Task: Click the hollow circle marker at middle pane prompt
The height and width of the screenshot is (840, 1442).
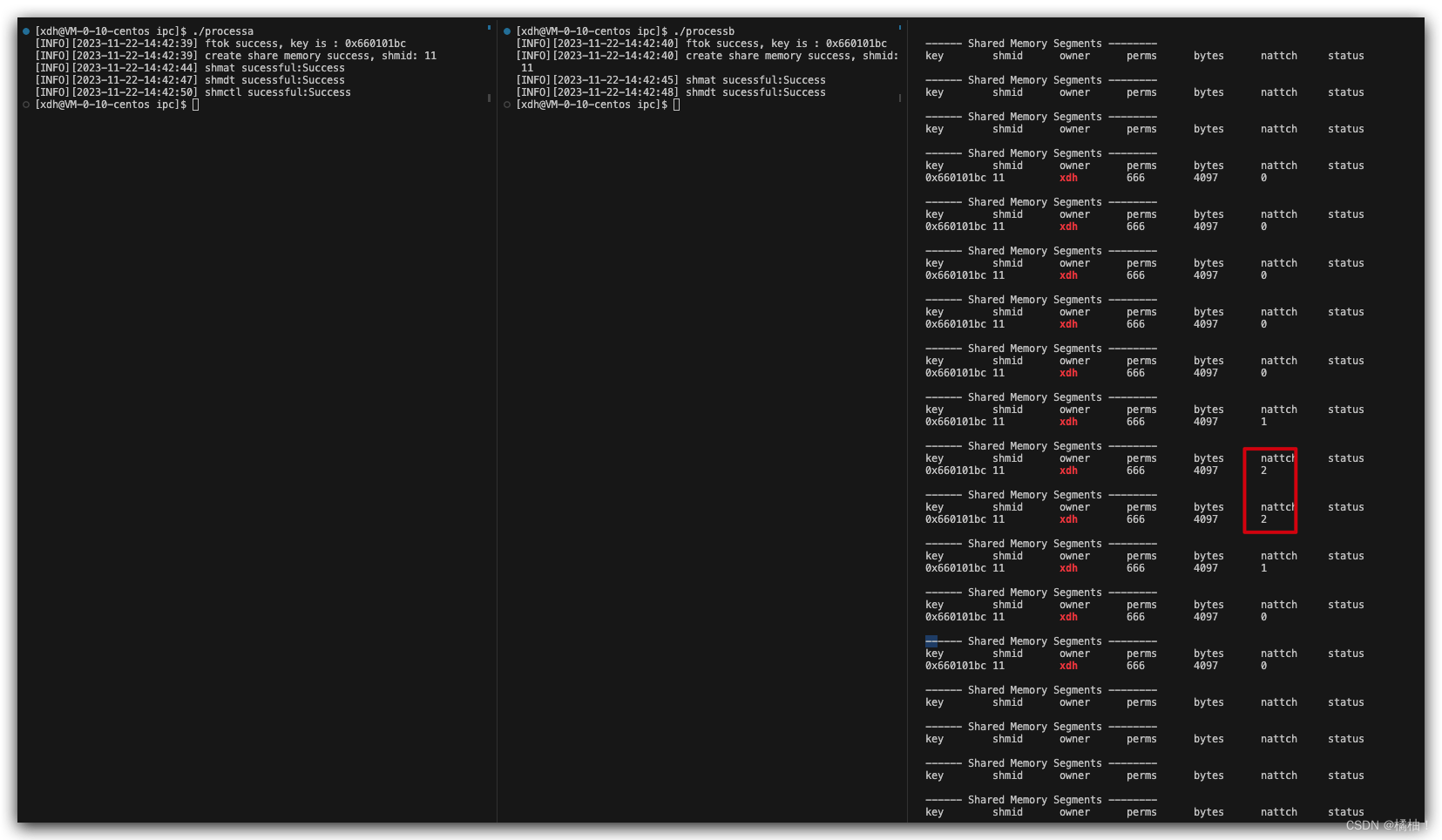Action: (x=507, y=105)
